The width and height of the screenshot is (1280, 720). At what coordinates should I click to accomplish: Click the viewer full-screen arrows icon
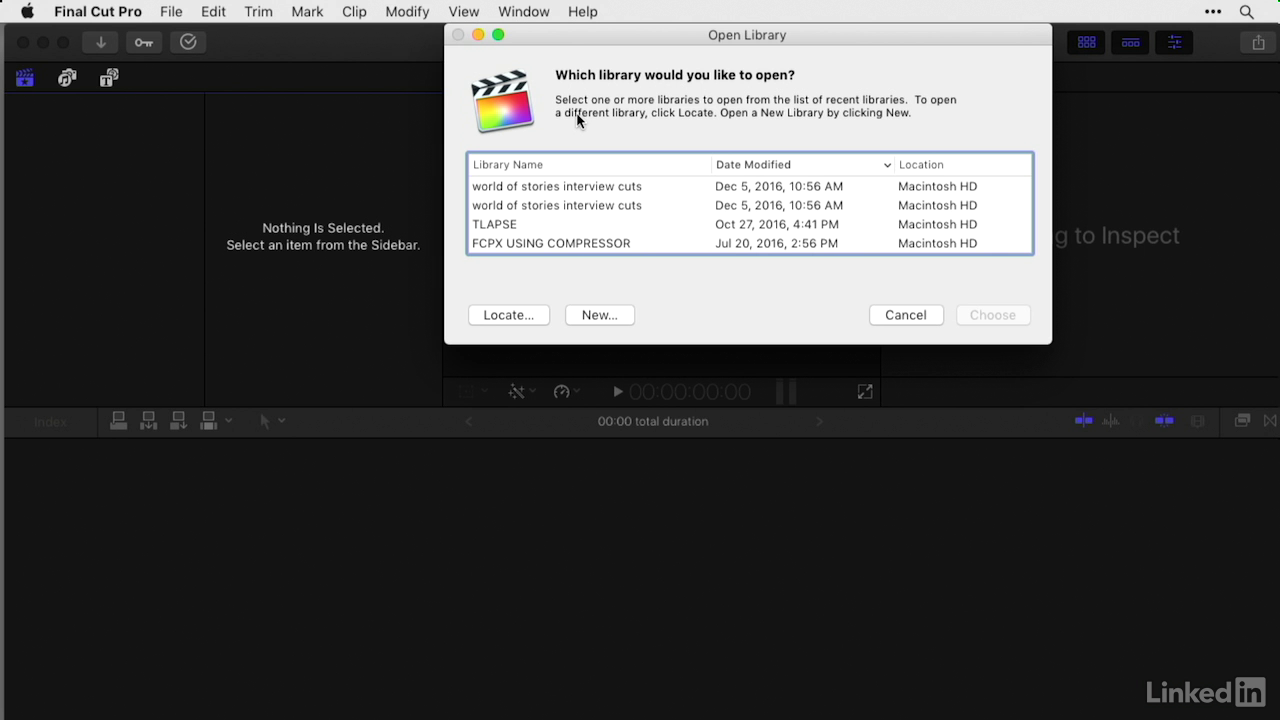pos(865,392)
